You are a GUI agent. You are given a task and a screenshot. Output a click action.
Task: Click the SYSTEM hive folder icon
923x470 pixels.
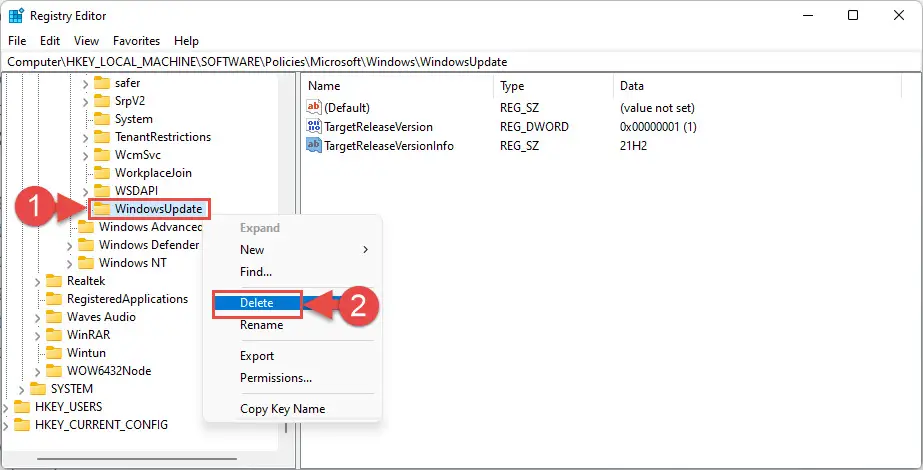(38, 389)
